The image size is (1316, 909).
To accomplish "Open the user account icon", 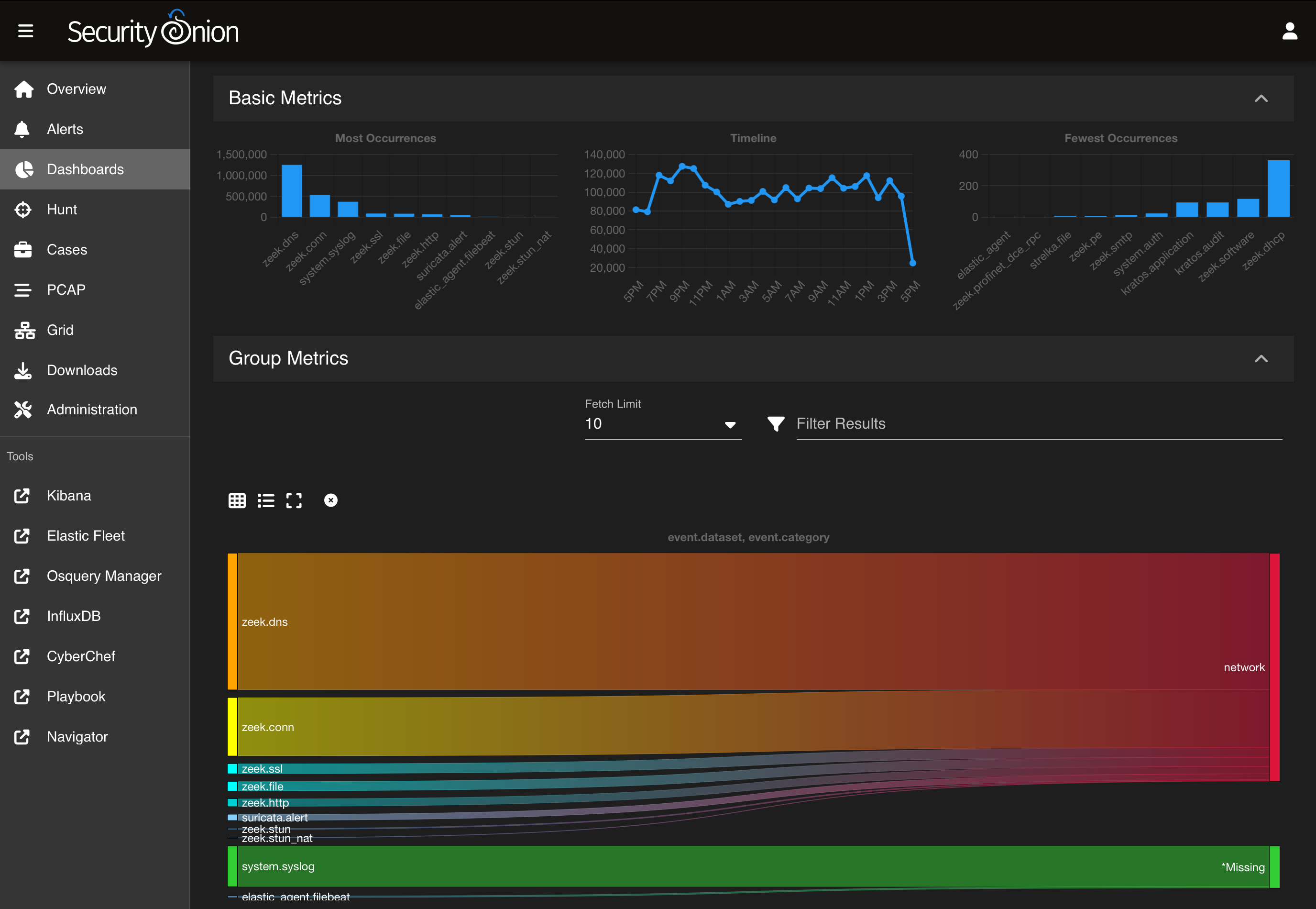I will (1289, 31).
